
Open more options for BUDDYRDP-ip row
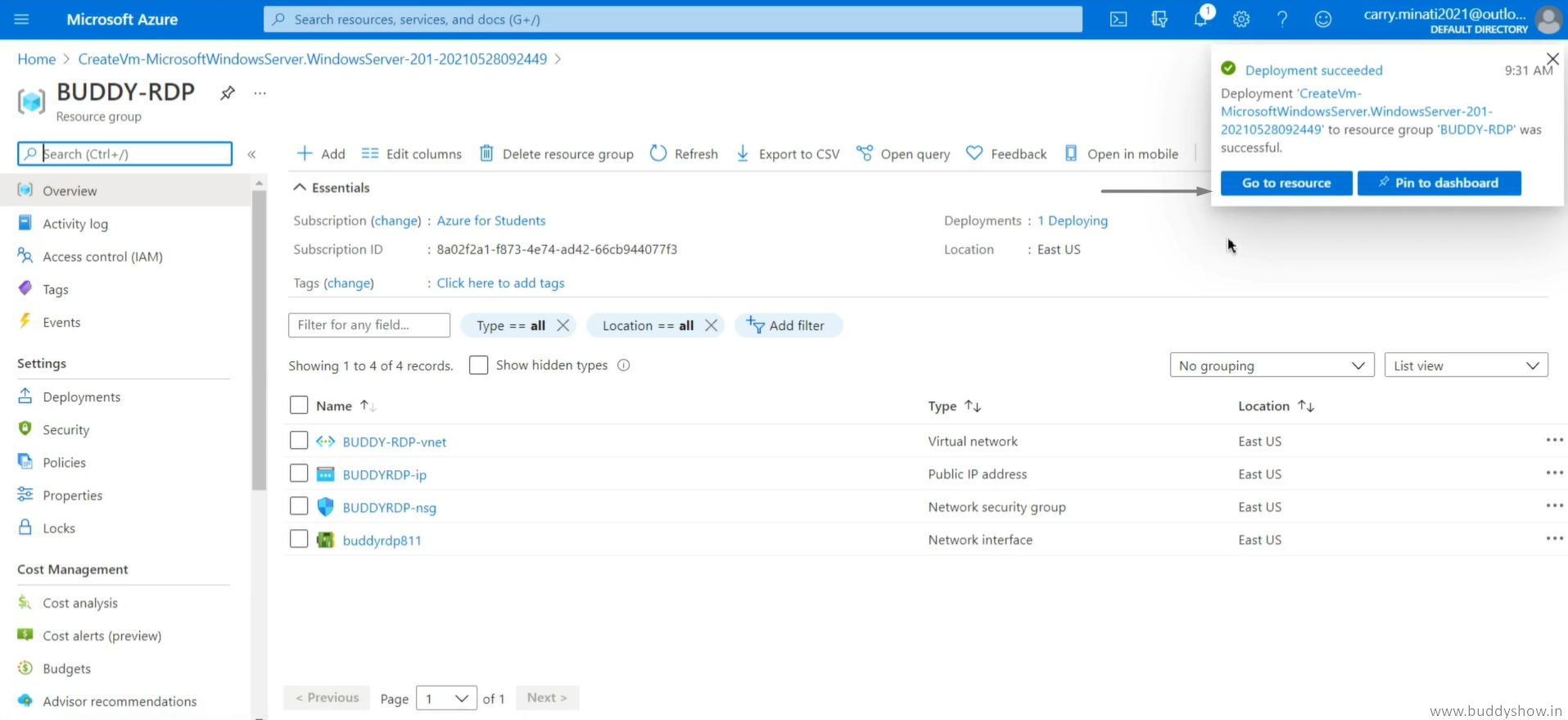(1554, 473)
